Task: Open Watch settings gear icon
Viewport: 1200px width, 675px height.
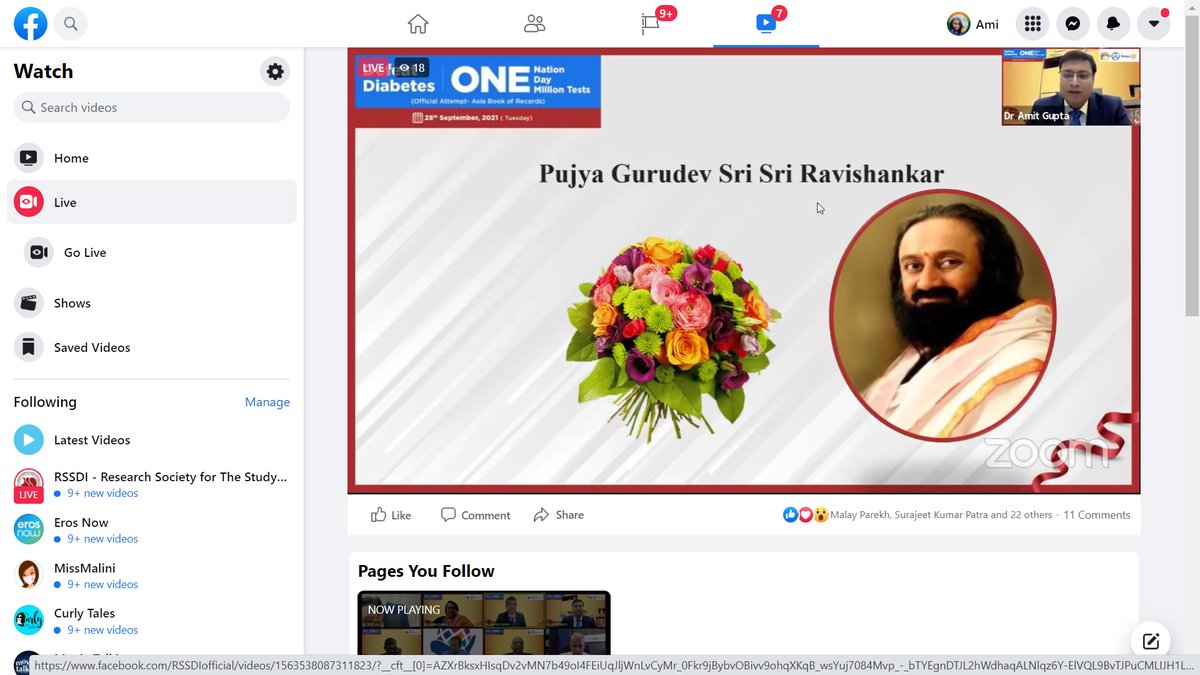Action: point(275,71)
